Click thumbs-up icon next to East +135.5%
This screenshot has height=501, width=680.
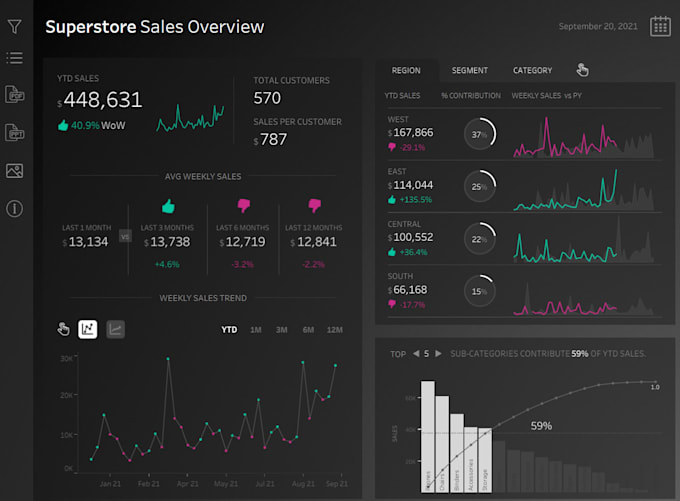(392, 200)
